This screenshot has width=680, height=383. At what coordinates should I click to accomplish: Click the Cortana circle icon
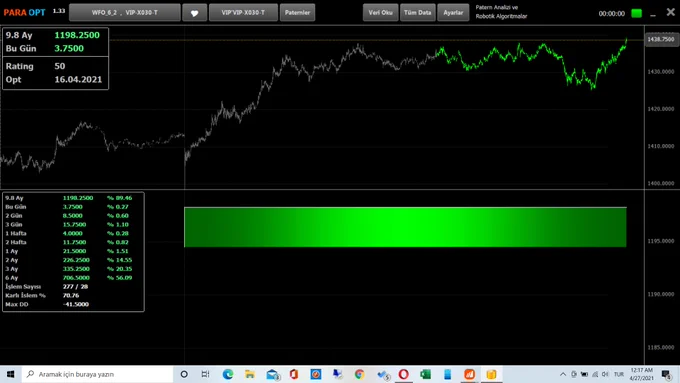[184, 374]
